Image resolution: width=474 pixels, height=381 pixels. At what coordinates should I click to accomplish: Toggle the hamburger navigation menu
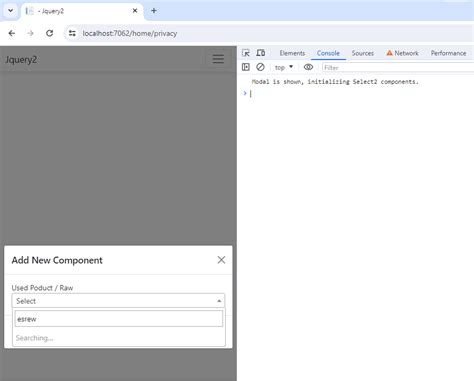tap(218, 59)
